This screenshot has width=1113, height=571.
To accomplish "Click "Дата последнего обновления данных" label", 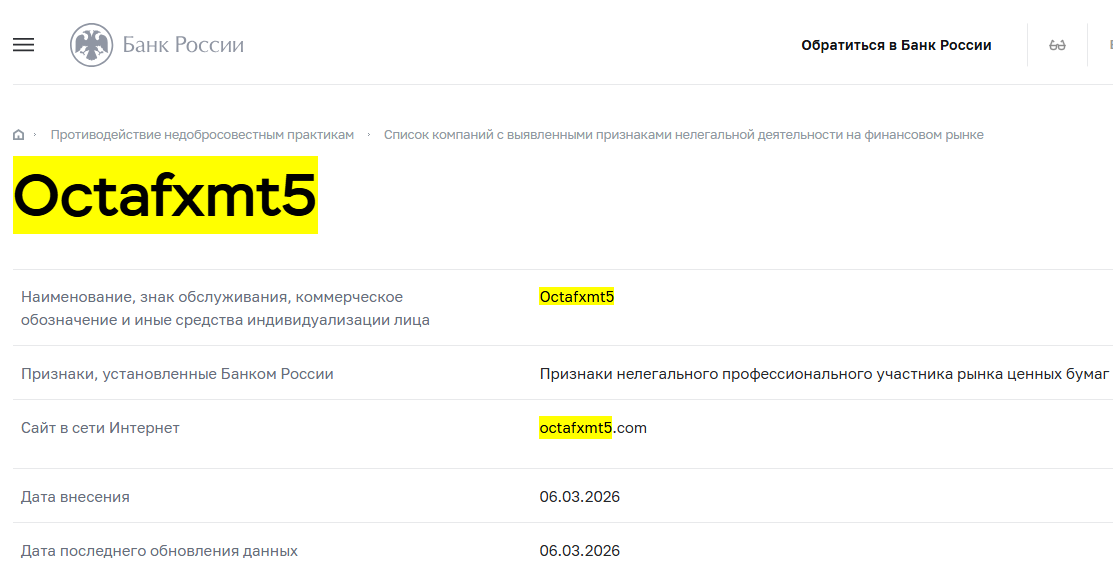I will pos(159,551).
